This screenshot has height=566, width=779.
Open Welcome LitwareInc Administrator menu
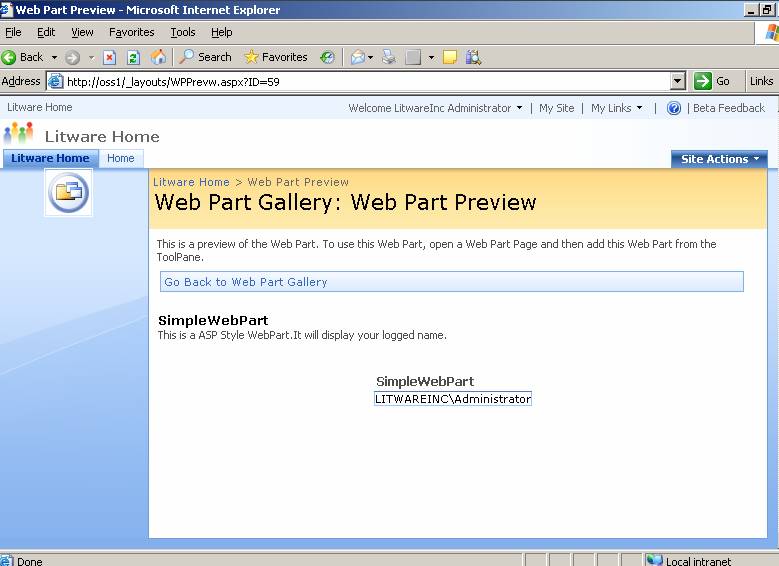pyautogui.click(x=435, y=108)
